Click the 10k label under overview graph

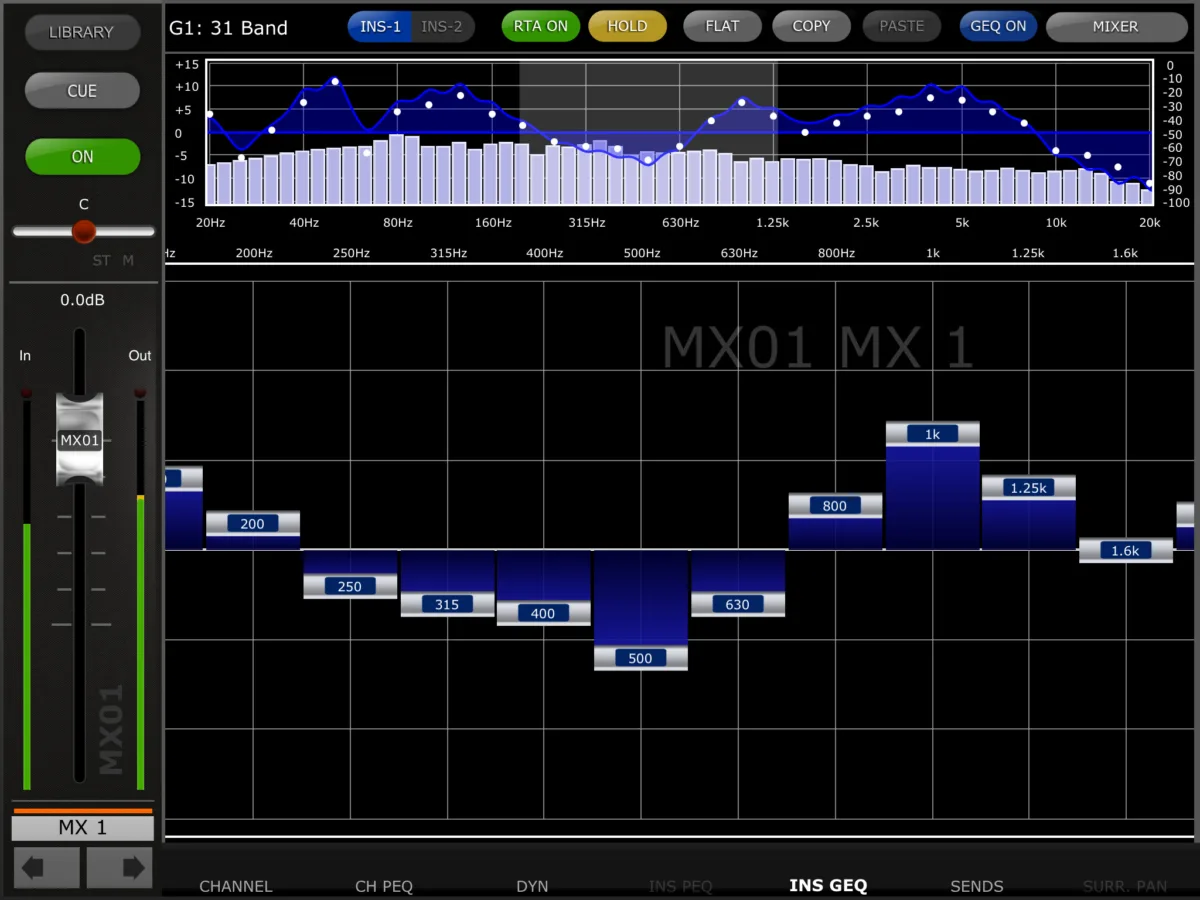[x=1055, y=222]
